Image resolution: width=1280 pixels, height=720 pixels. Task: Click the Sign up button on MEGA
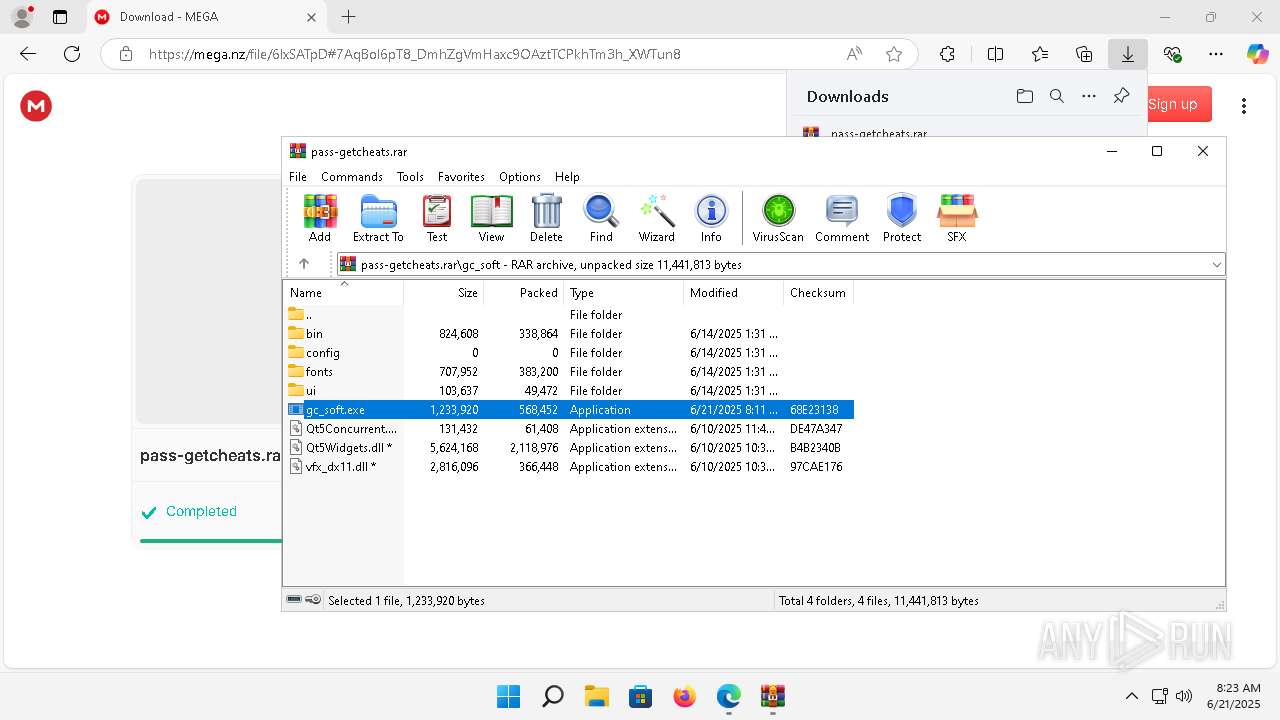(x=1179, y=104)
